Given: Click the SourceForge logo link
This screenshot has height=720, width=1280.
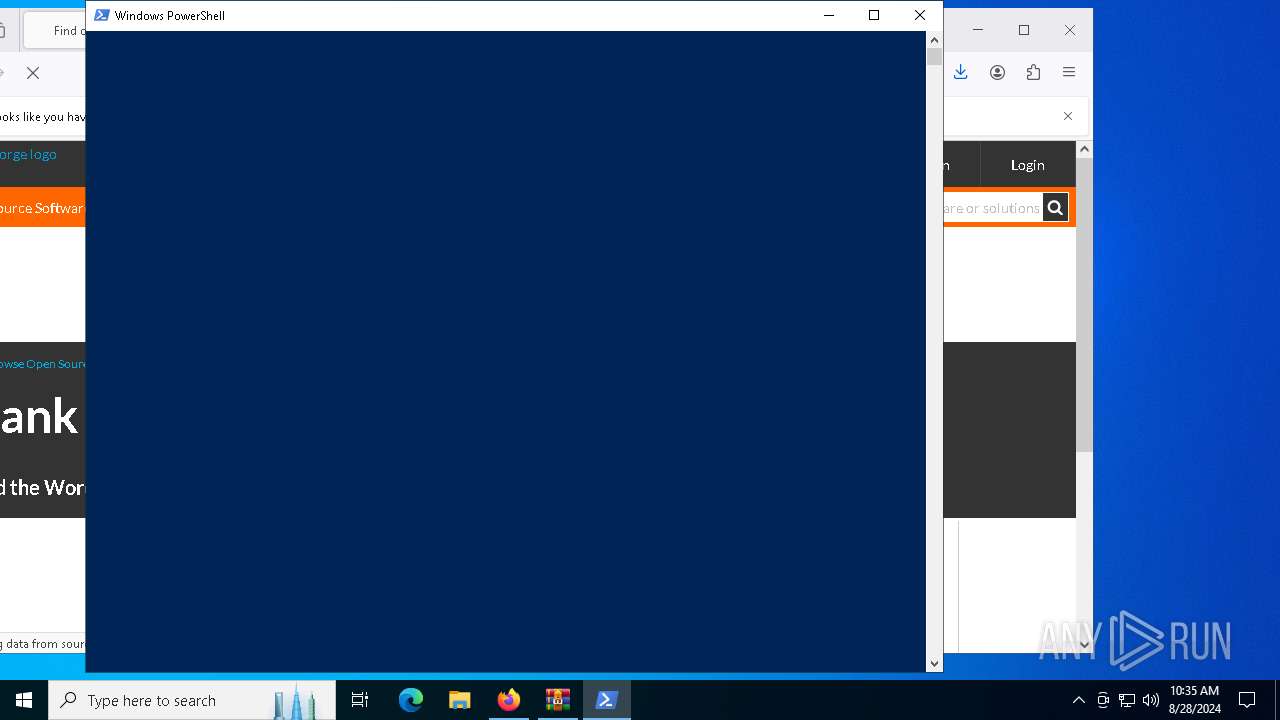Looking at the screenshot, I should coord(28,154).
